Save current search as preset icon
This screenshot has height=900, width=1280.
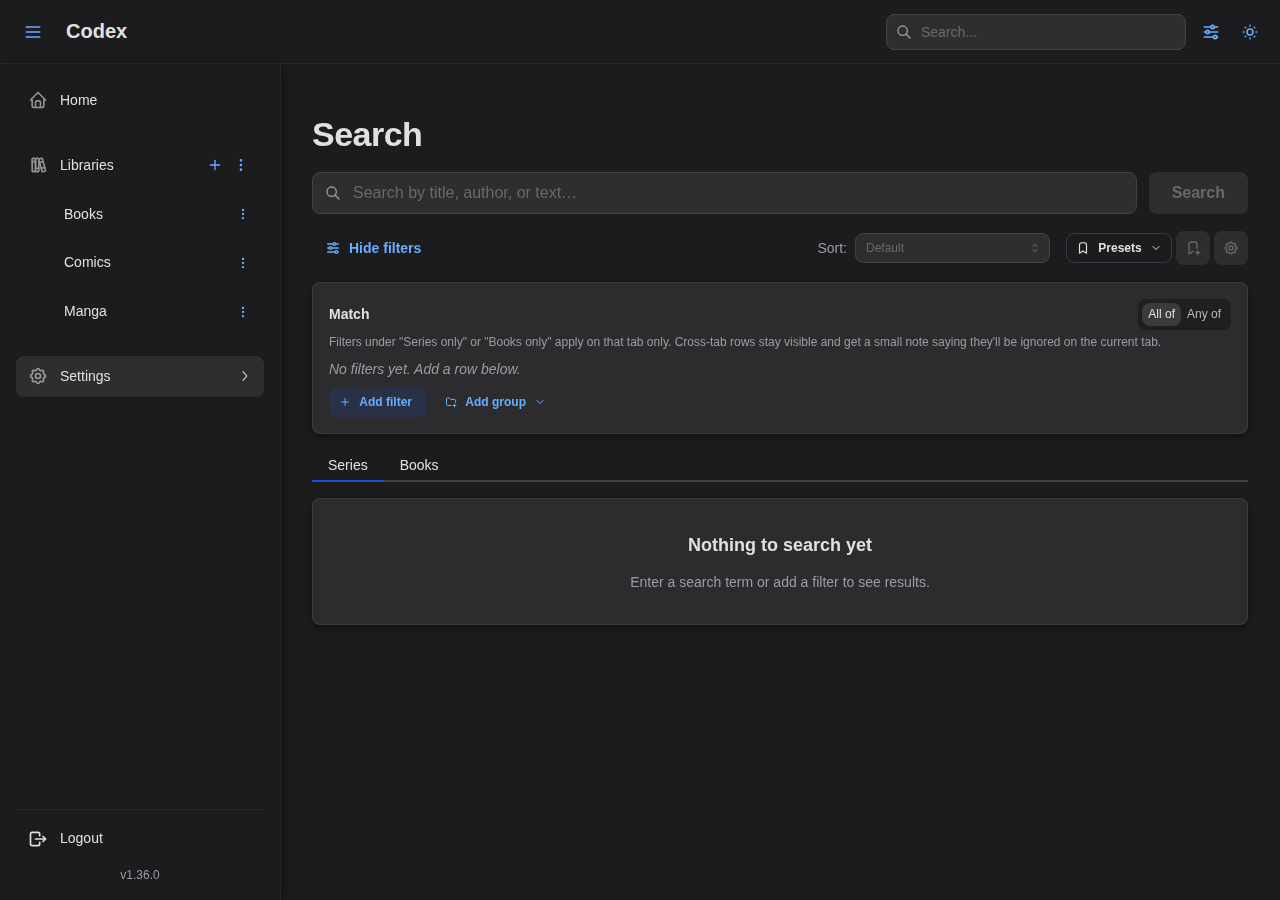1193,248
